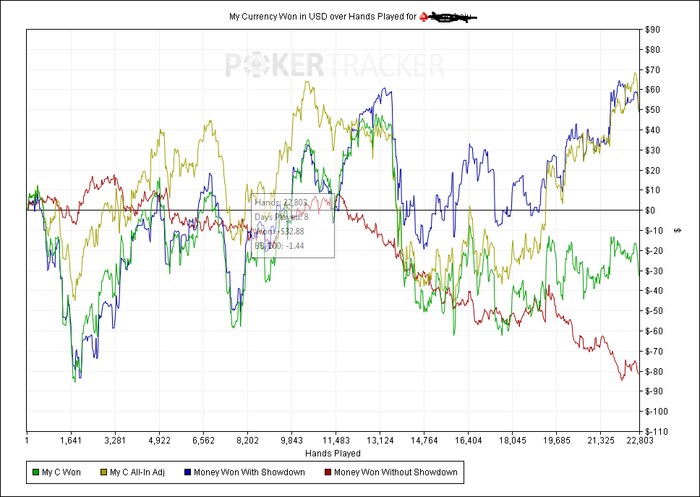Click the '16,404' x-axis tick label

[468, 441]
